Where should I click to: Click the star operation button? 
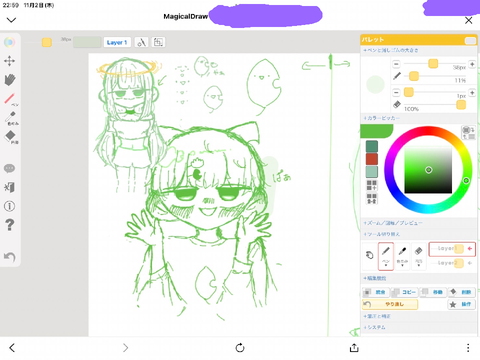point(461,304)
